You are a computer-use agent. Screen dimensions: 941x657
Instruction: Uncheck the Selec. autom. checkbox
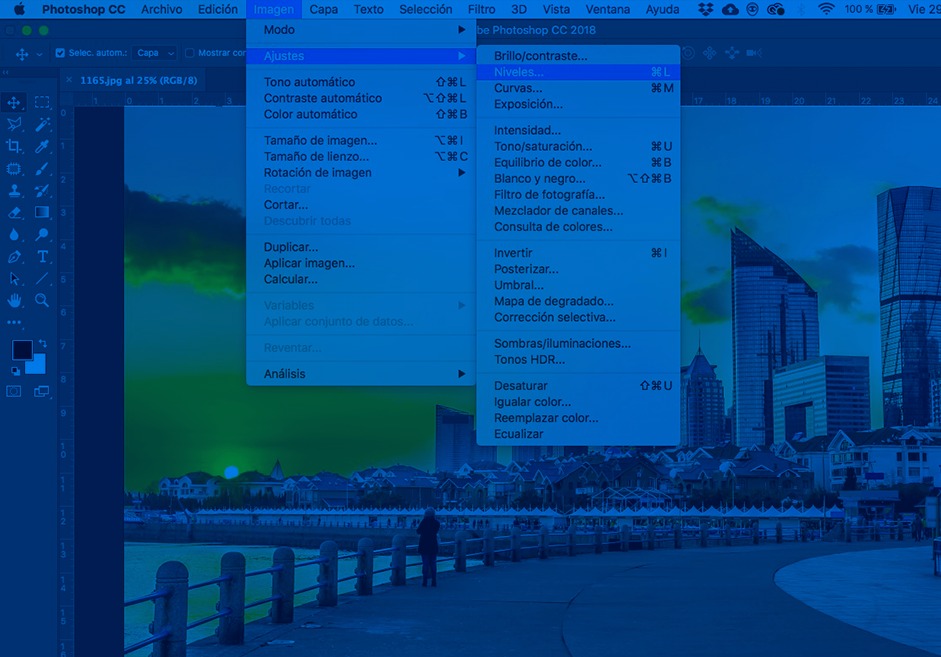coord(60,53)
